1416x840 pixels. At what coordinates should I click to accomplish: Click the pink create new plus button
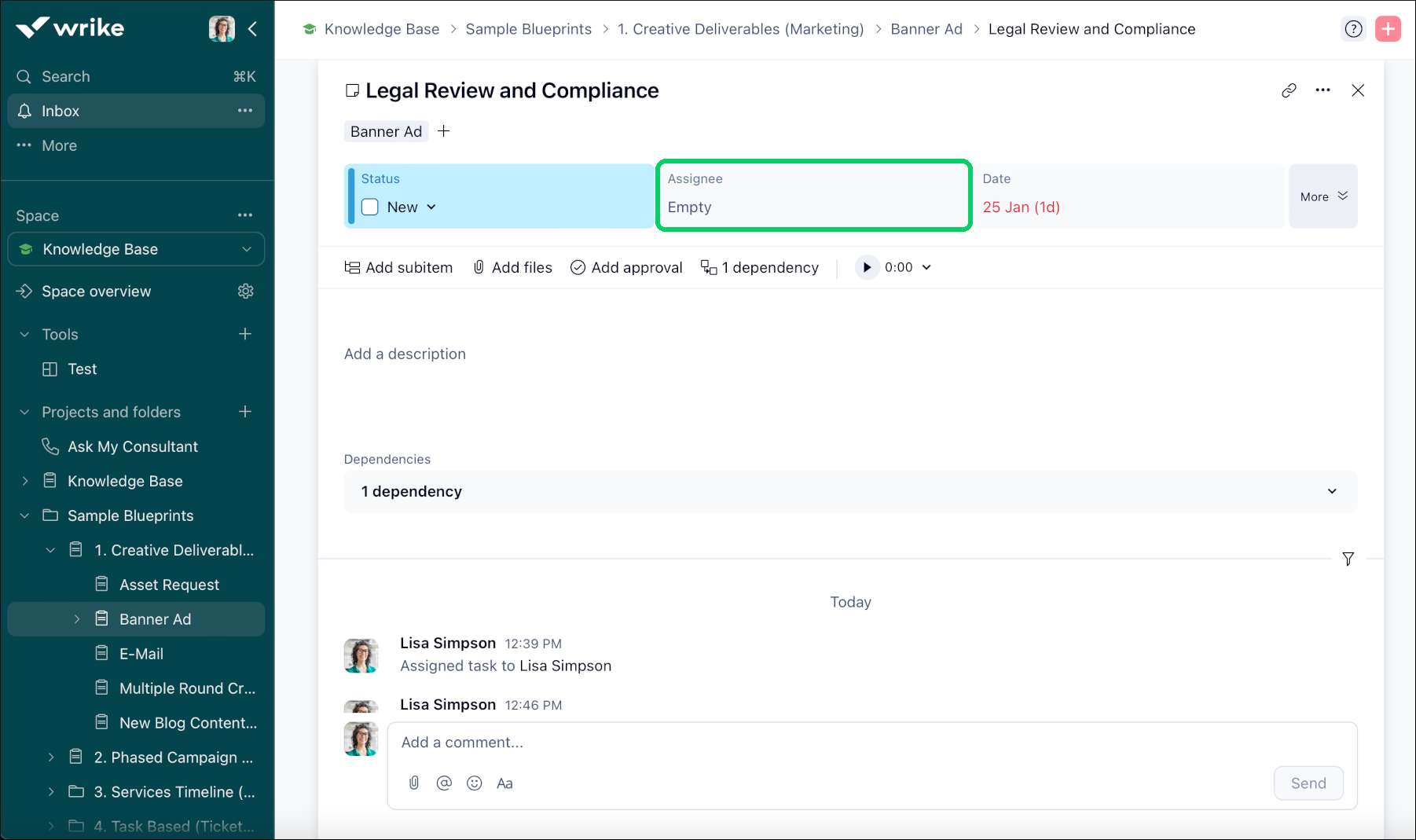coord(1388,29)
